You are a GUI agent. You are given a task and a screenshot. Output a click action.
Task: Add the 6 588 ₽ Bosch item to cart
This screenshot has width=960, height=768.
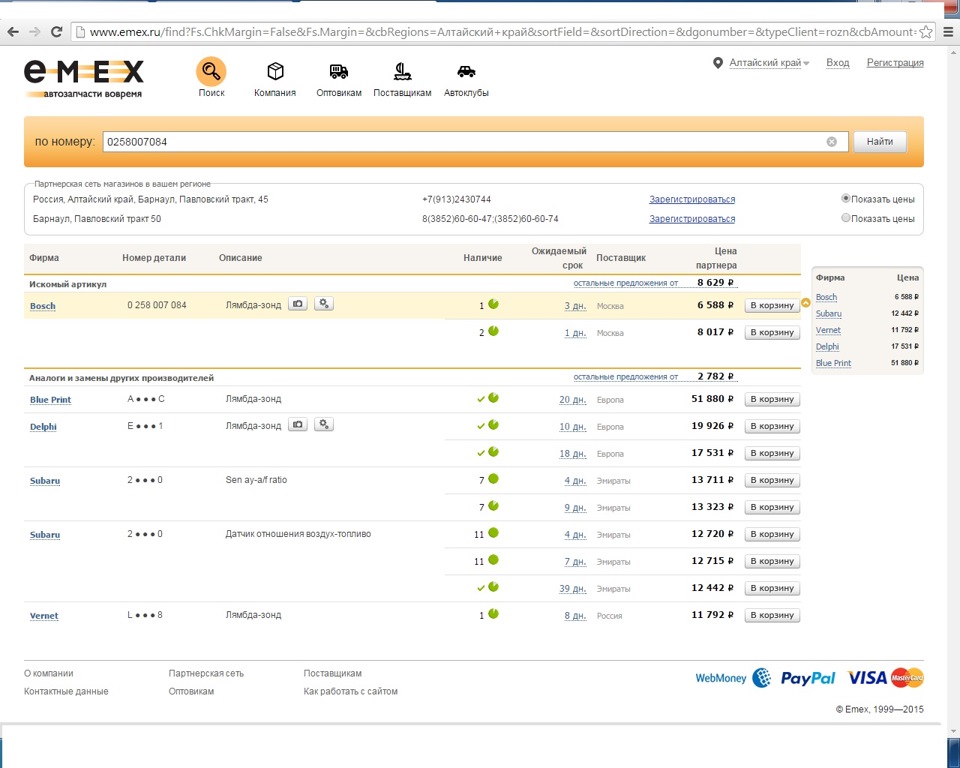[x=772, y=306]
